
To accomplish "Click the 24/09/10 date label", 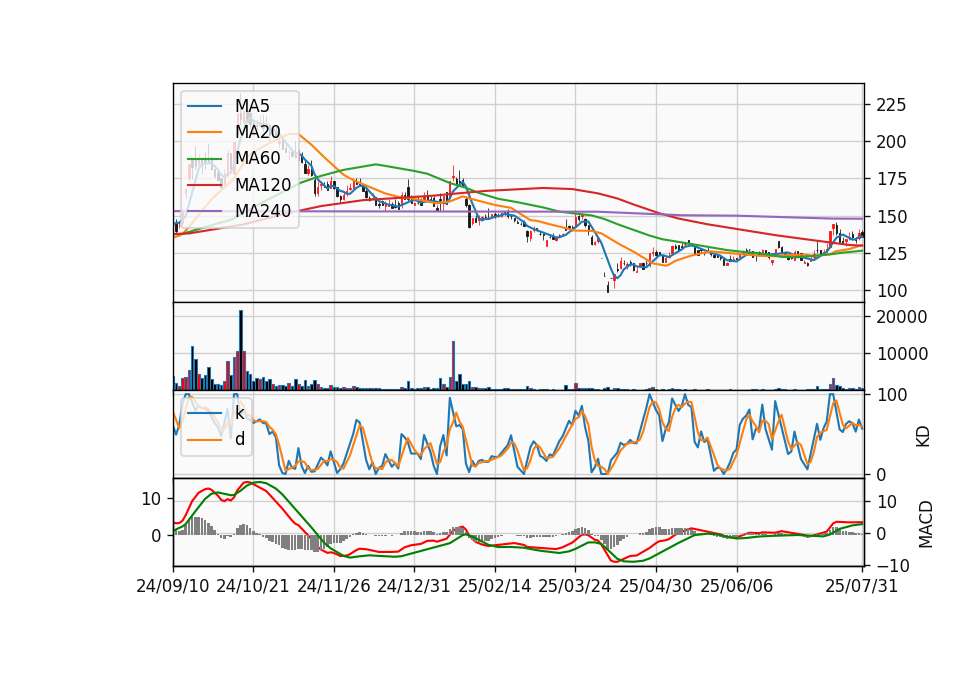I will coord(173,586).
